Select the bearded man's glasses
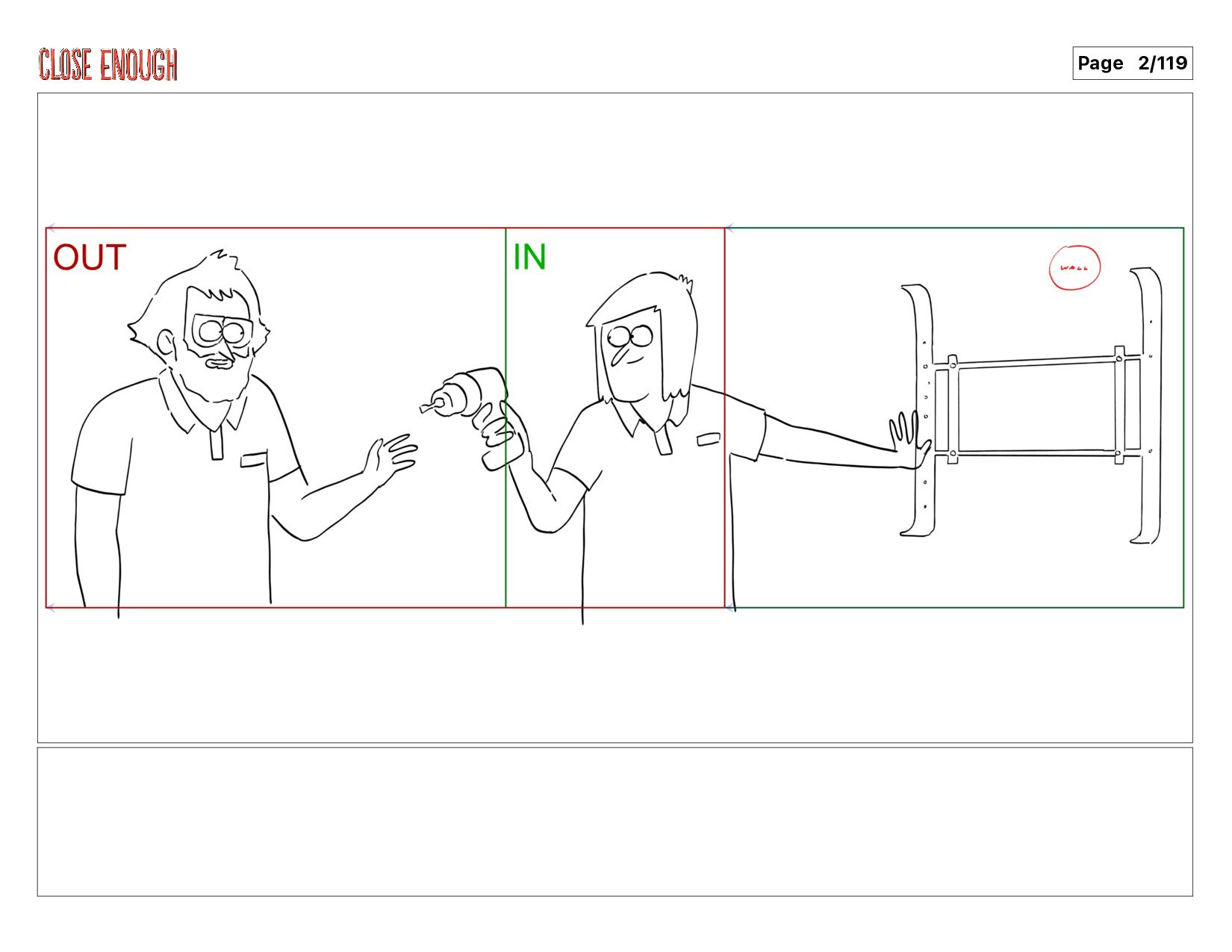This screenshot has height=952, width=1232. click(222, 331)
